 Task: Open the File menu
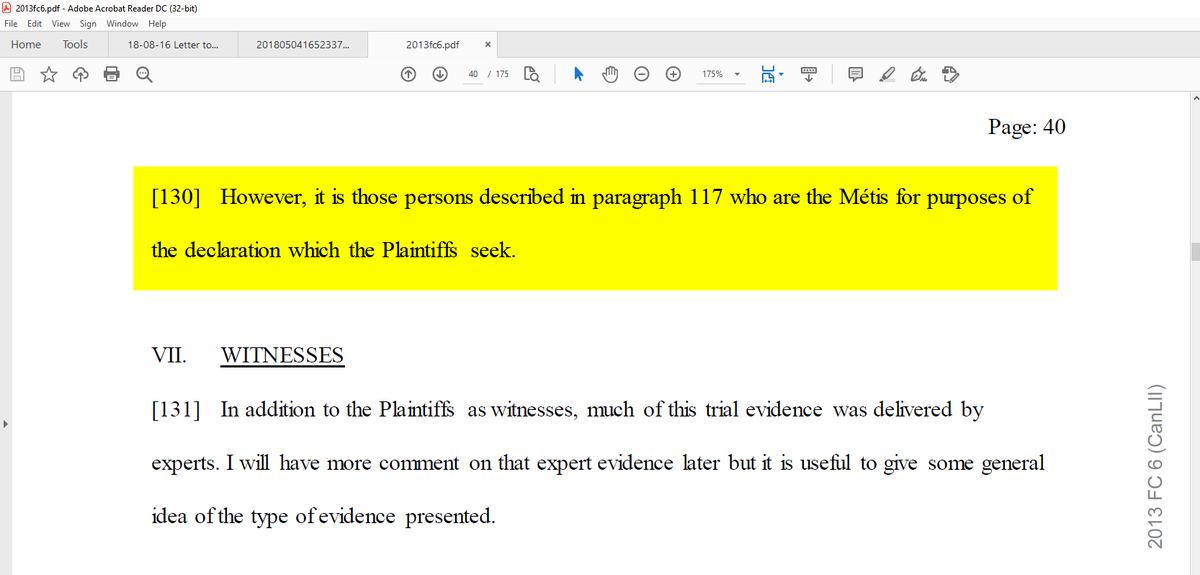pos(11,23)
